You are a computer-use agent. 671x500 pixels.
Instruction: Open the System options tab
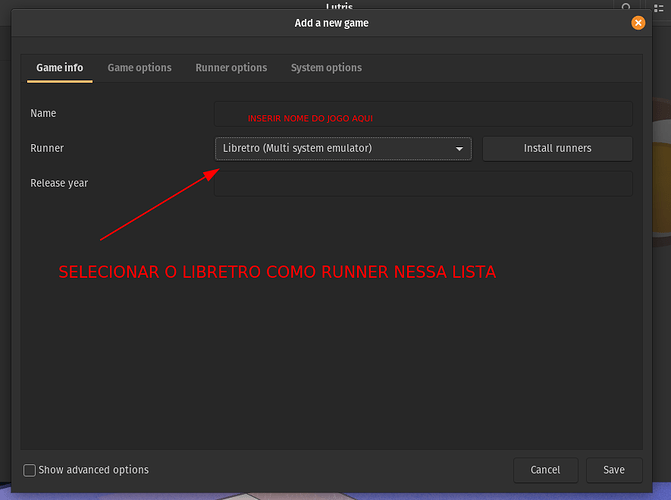click(326, 68)
